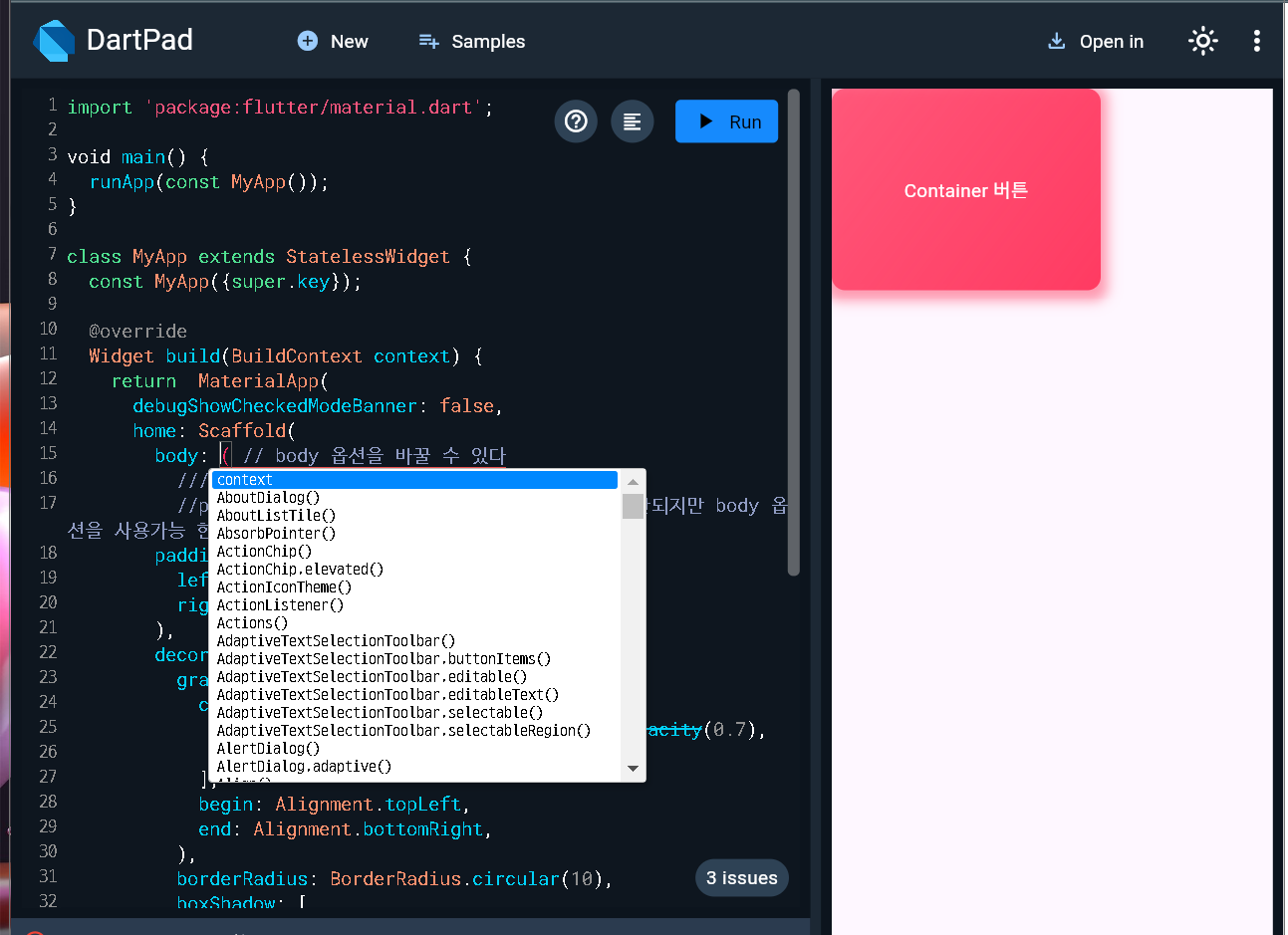
Task: Choose AdaptiveTextSelectionToolbar.selectable() suggestion
Action: coord(414,713)
